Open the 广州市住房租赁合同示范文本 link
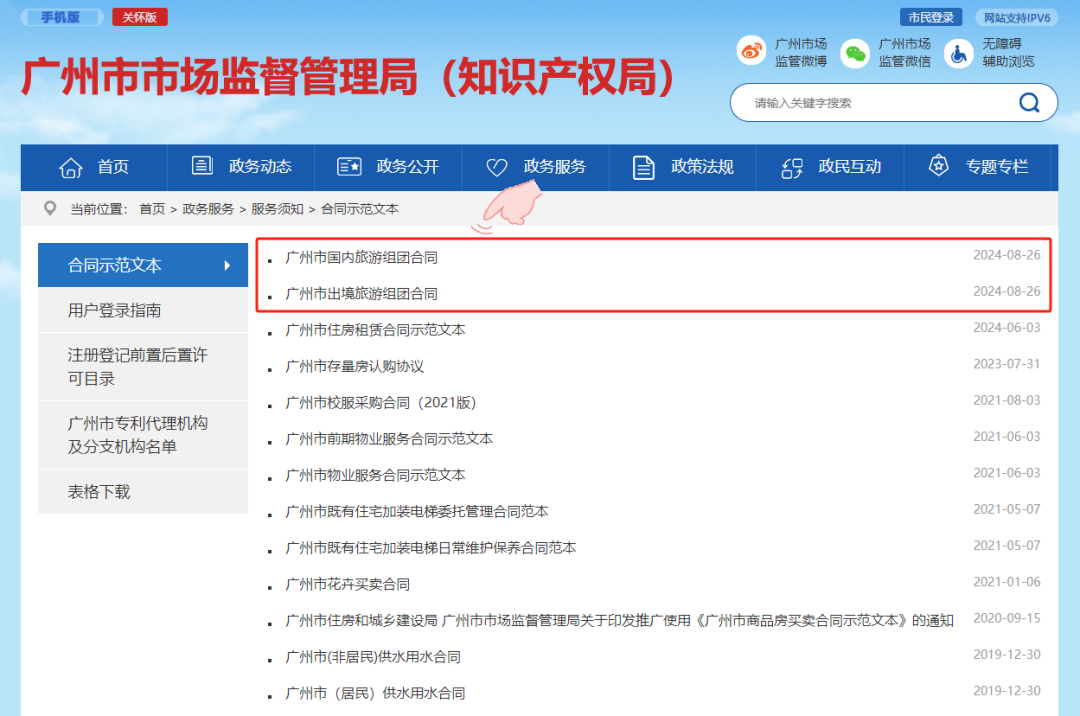1080x716 pixels. (375, 329)
